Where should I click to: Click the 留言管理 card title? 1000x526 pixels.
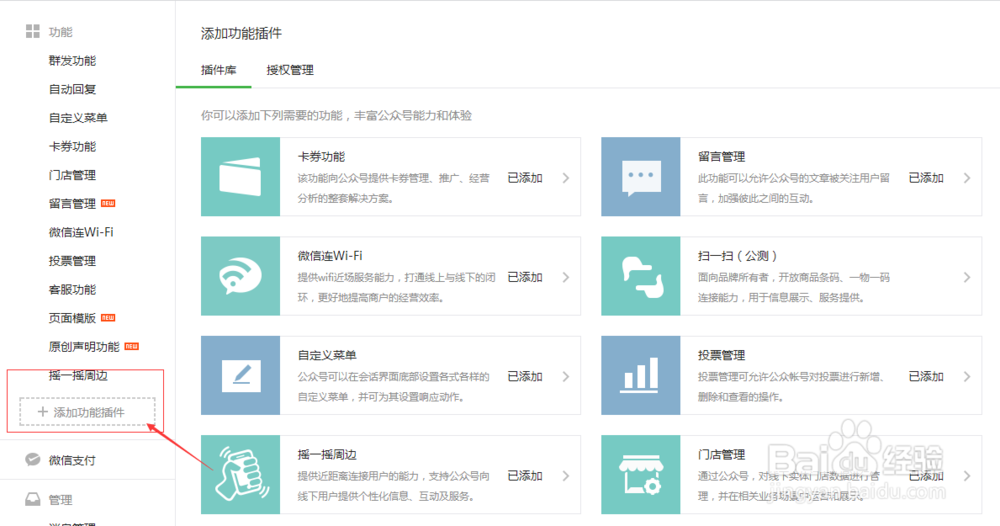click(721, 157)
